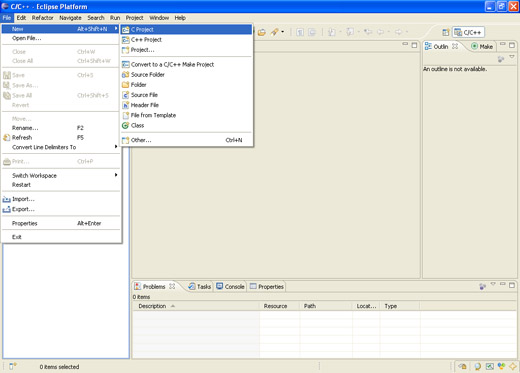Open the Outline view menu triangle
The height and width of the screenshot is (373, 520).
pyautogui.click(x=512, y=57)
